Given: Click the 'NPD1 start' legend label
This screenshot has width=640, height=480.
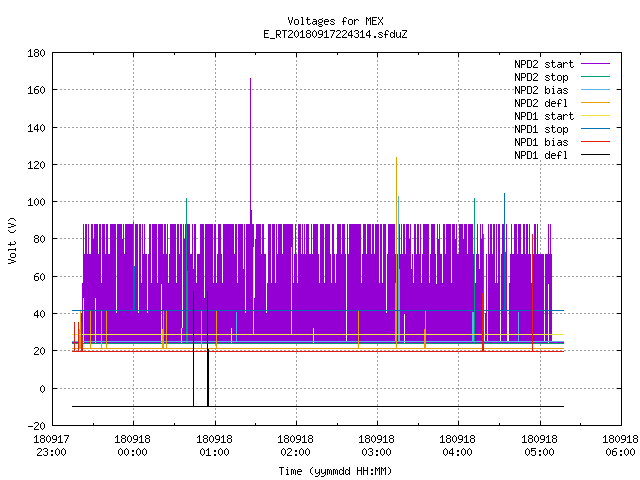Looking at the screenshot, I should [x=544, y=116].
